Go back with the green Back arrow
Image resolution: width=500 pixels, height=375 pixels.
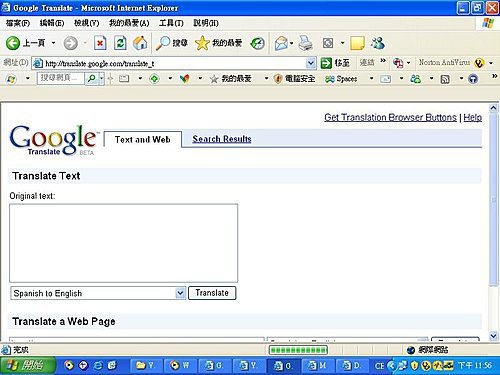(x=13, y=43)
